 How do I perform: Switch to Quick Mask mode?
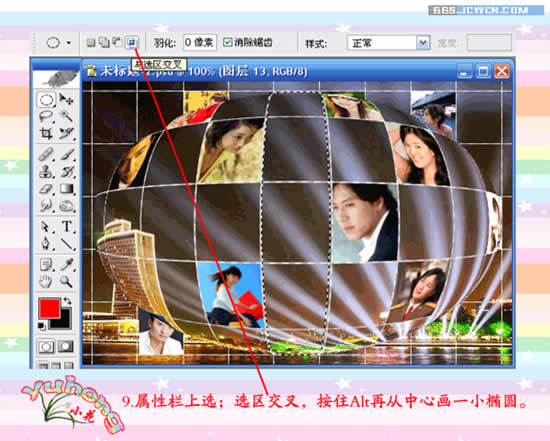click(66, 347)
